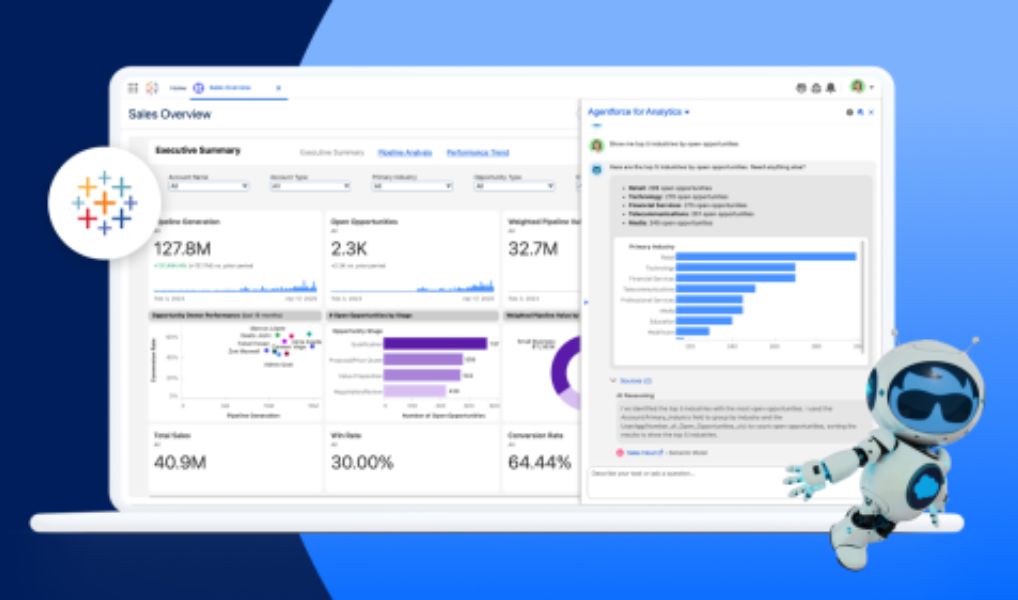Click the Telecommunications bar in Primary Industry chart
Viewport: 1018px width, 600px height.
[715, 288]
